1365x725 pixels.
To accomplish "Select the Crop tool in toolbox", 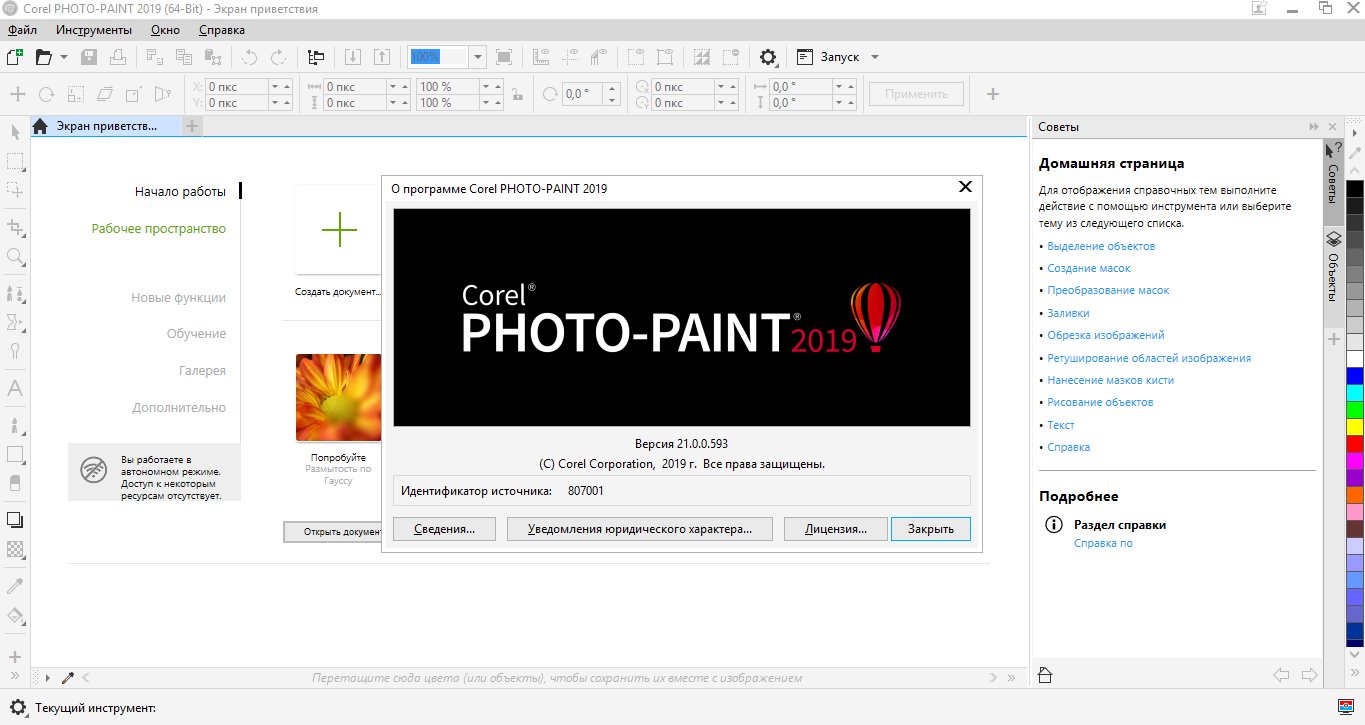I will 15,227.
